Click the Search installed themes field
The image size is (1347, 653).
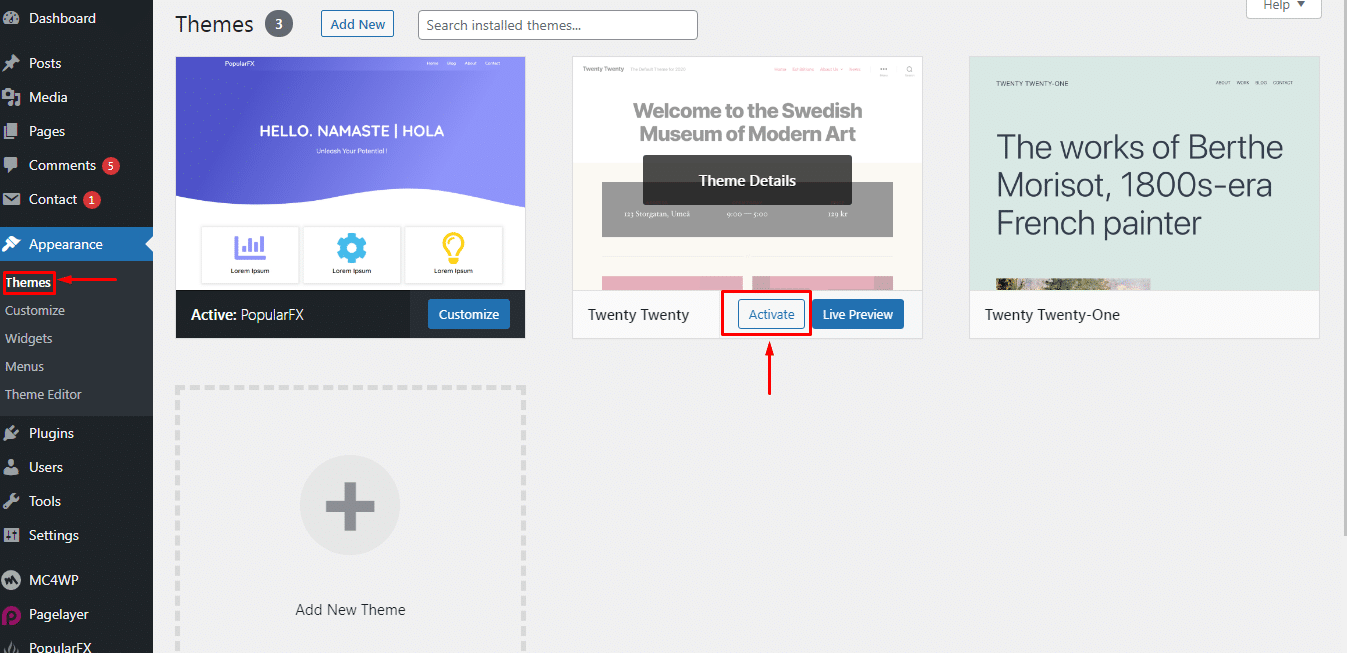tap(557, 25)
